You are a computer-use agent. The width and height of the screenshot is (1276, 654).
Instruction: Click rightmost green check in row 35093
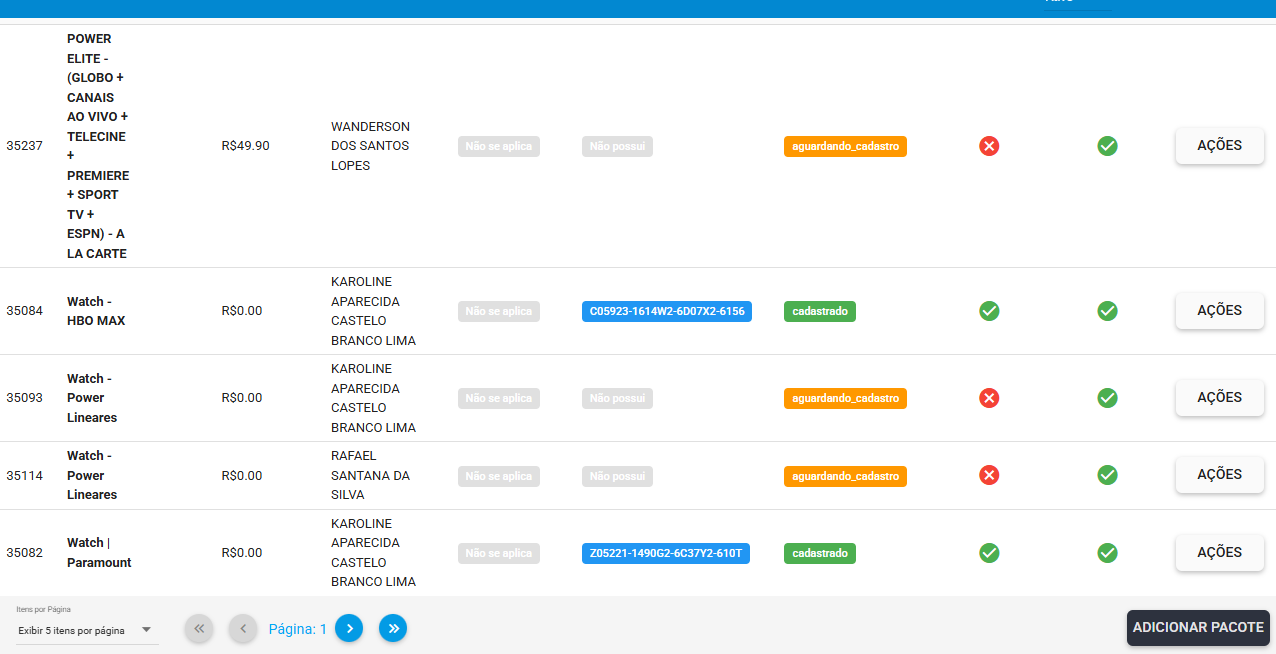pos(1107,398)
